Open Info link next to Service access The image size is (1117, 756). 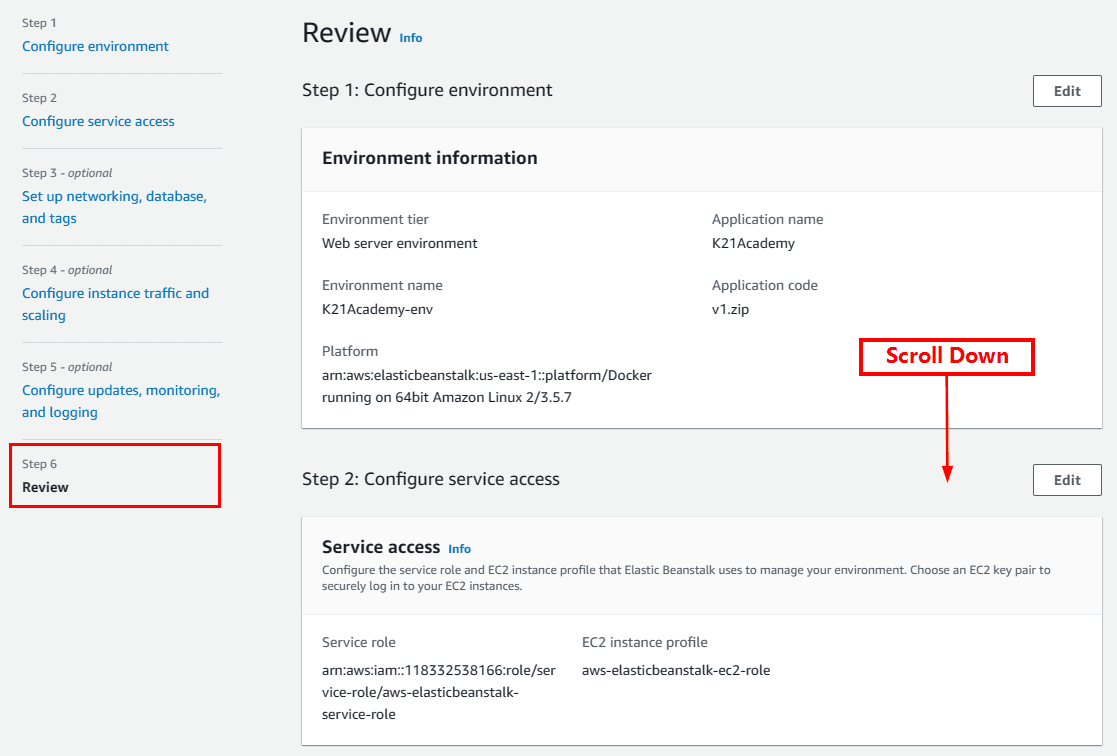click(459, 549)
